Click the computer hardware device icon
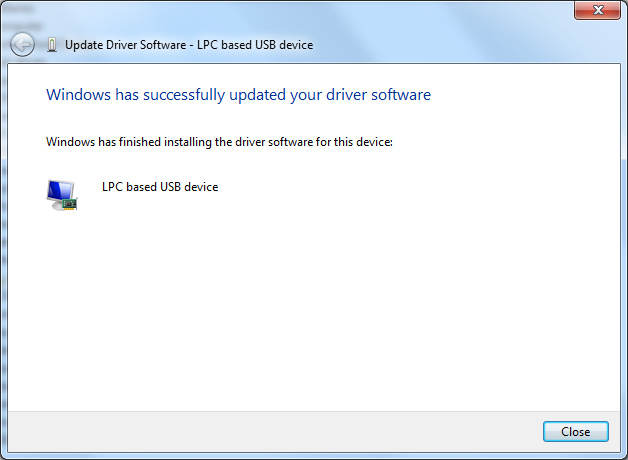The width and height of the screenshot is (628, 460). (62, 195)
